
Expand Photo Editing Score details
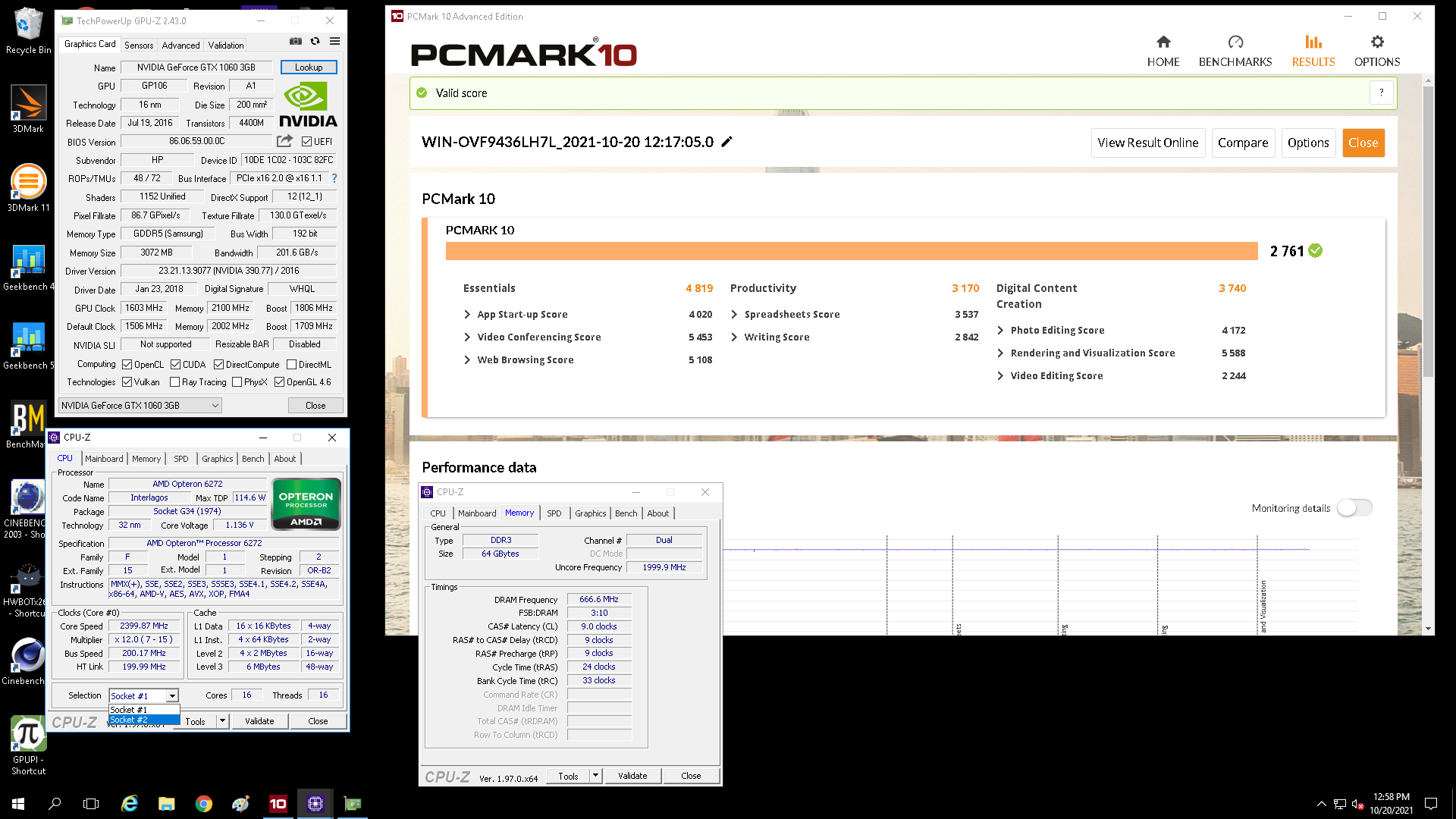click(1000, 331)
